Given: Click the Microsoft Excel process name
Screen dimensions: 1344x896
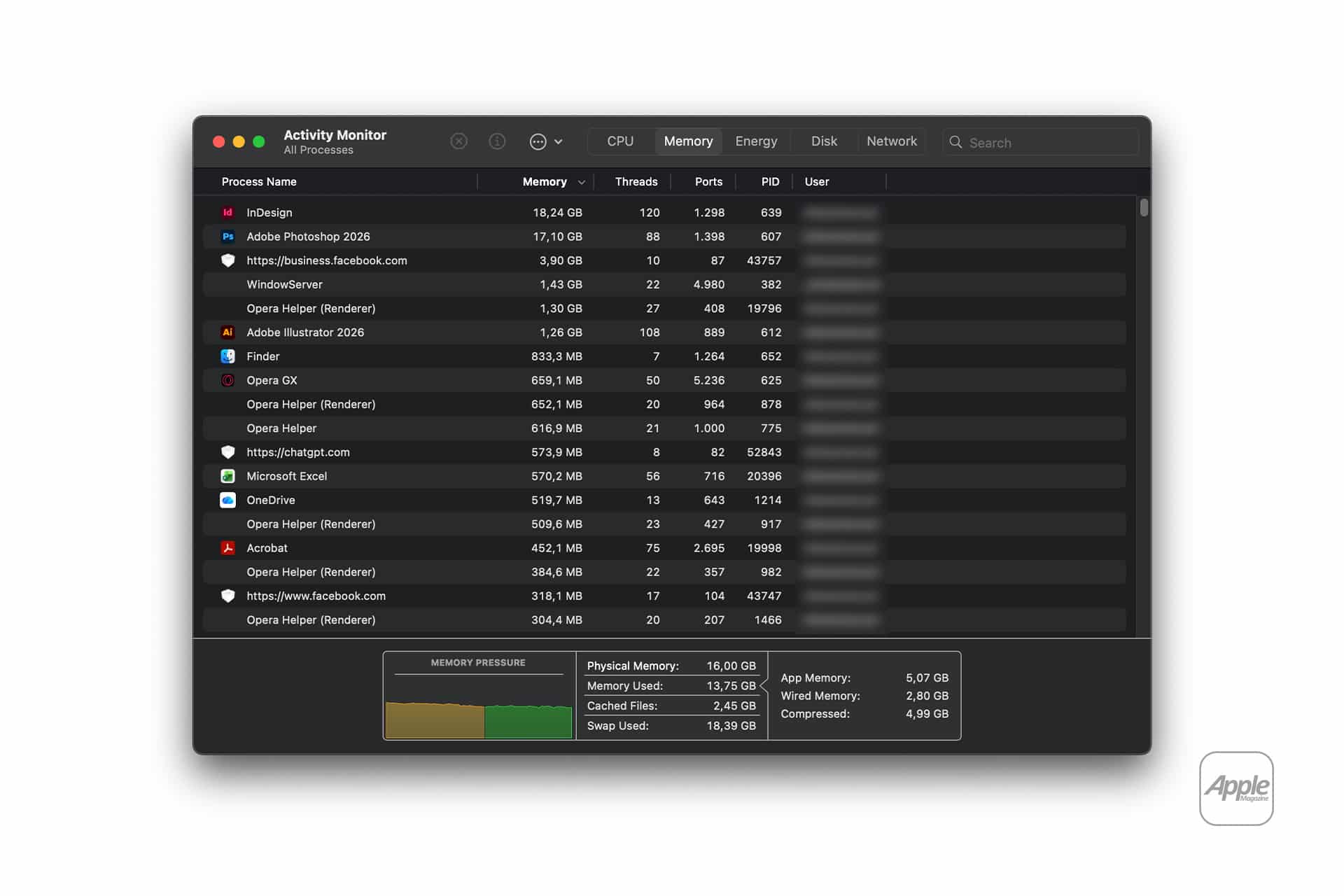Looking at the screenshot, I should click(287, 476).
